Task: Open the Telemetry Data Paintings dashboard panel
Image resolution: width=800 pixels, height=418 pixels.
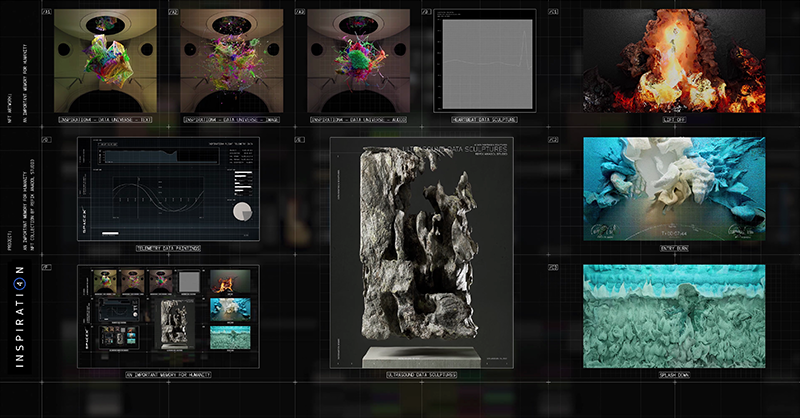Action: (168, 189)
